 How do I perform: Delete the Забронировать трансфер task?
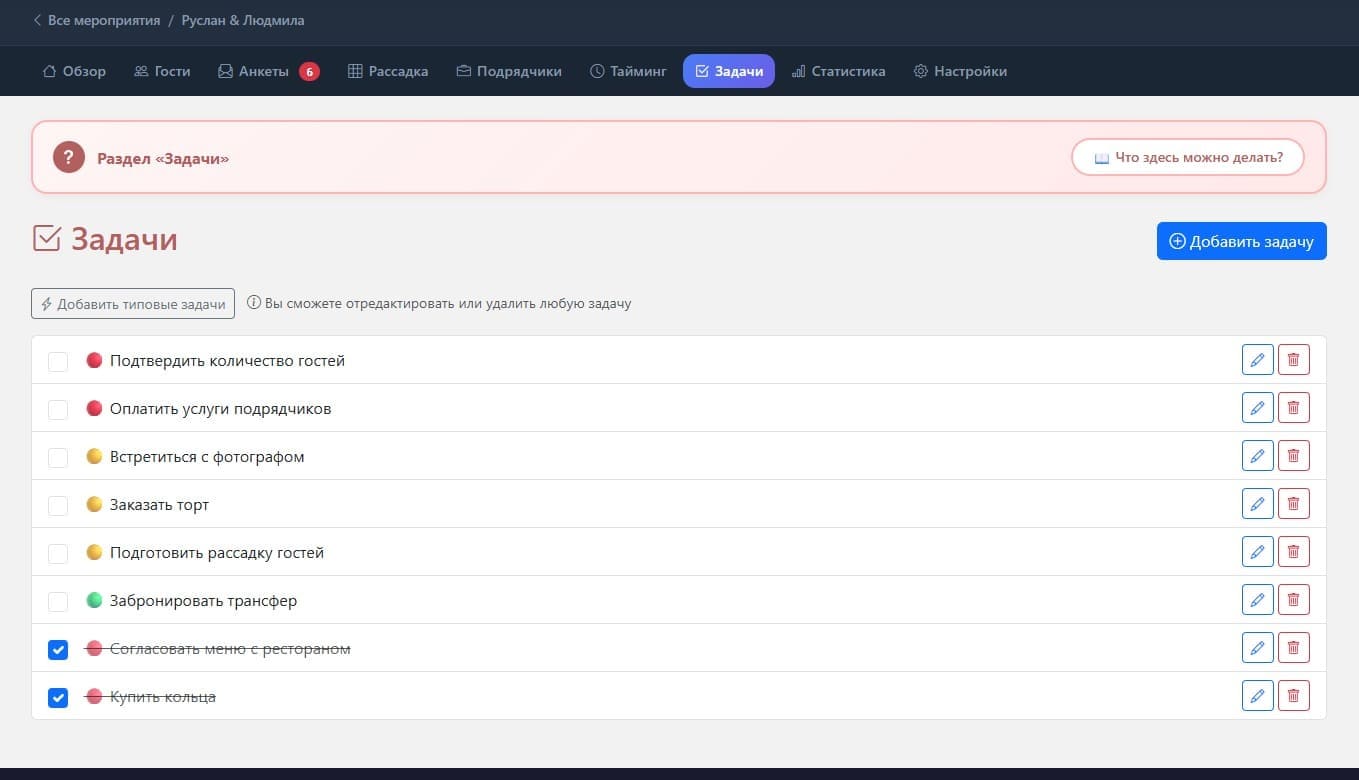tap(1293, 600)
